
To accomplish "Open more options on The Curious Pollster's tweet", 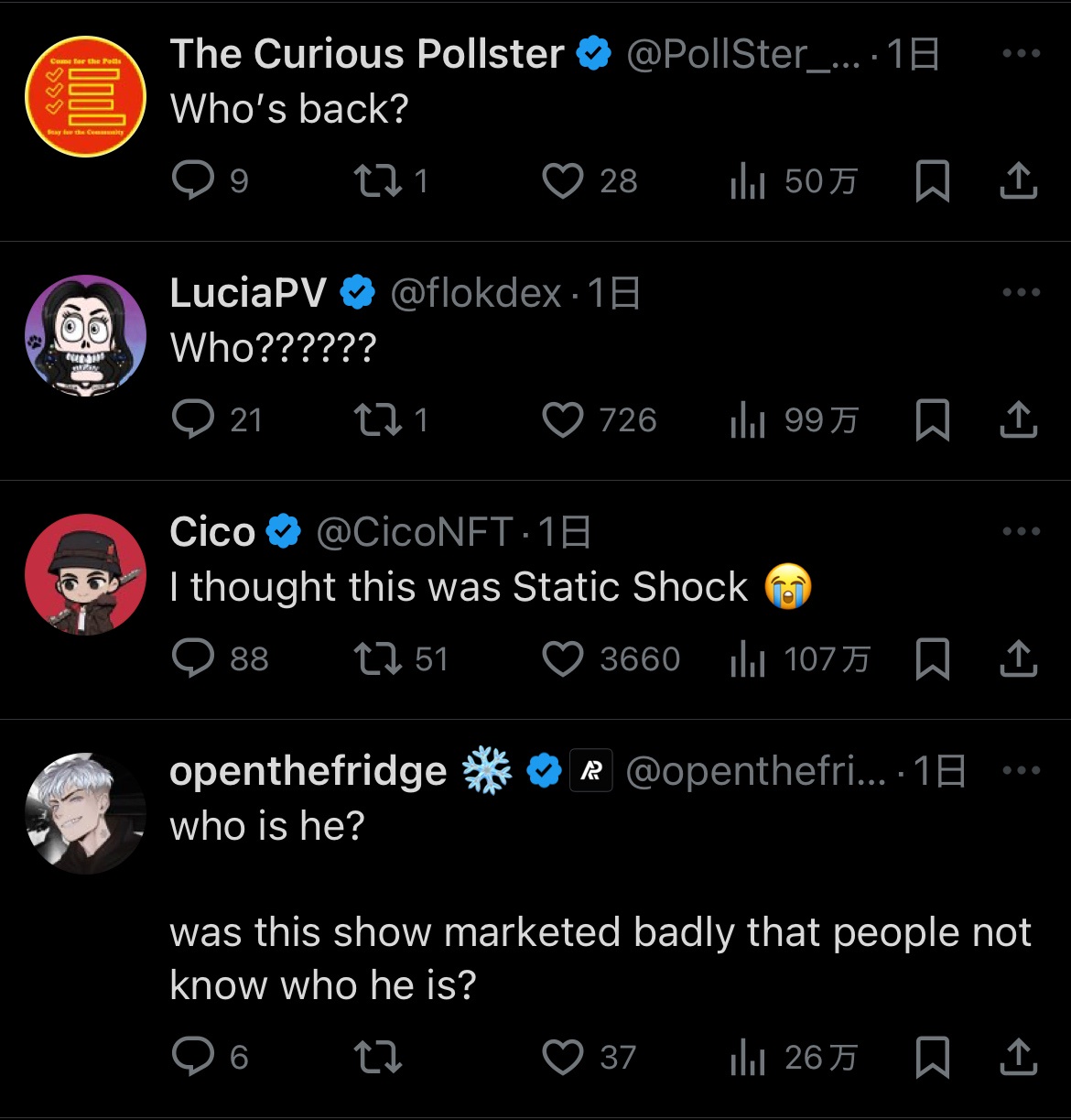I will [1021, 53].
